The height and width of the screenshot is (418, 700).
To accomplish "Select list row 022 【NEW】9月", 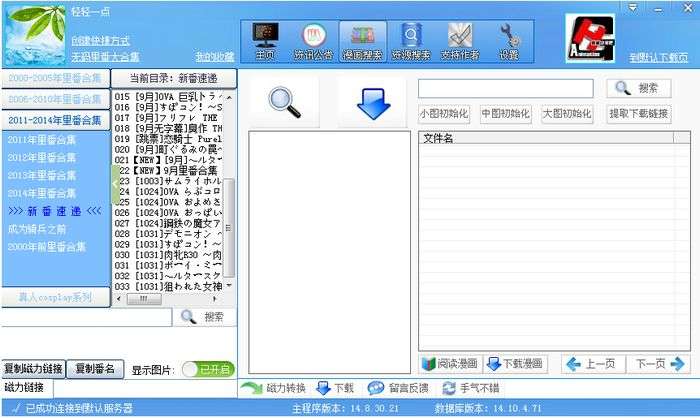I will coord(168,171).
